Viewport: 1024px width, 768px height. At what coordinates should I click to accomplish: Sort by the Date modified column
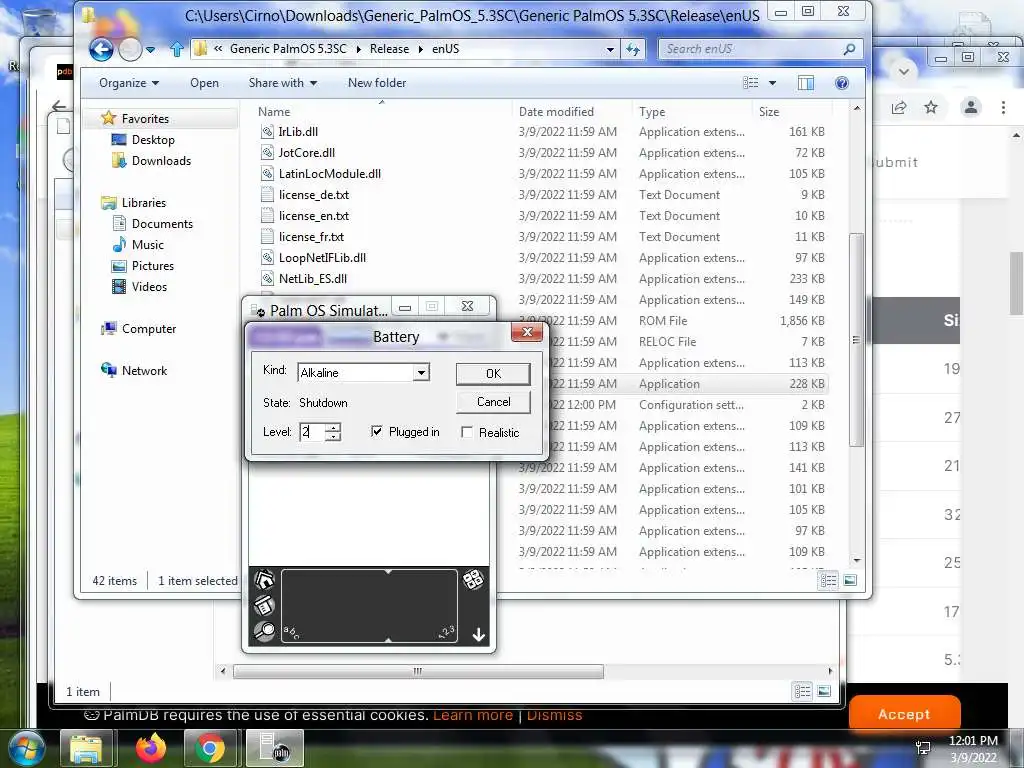point(571,112)
